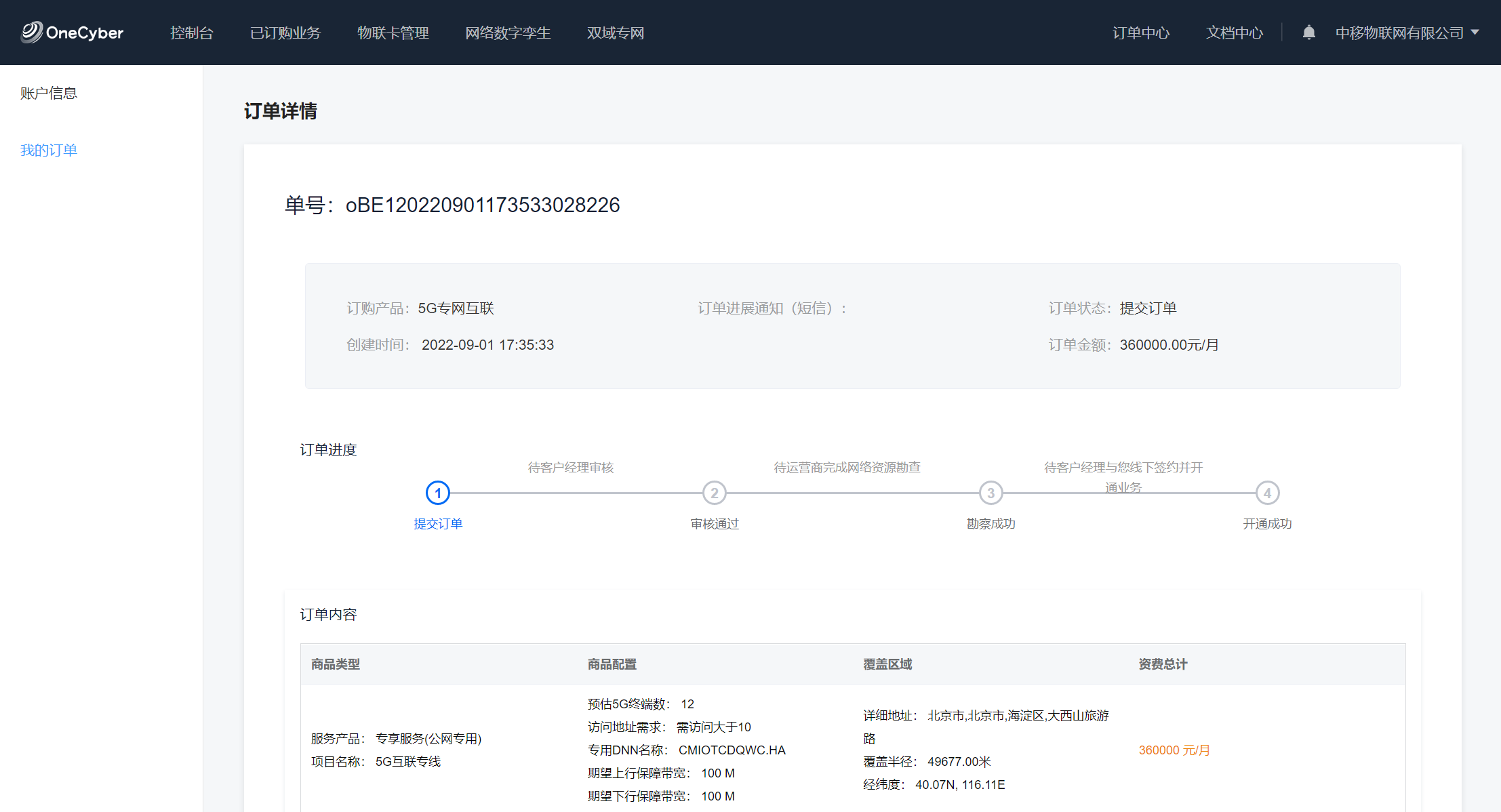This screenshot has height=812, width=1501.
Task: Open 文档中心 link
Action: coord(1235,33)
